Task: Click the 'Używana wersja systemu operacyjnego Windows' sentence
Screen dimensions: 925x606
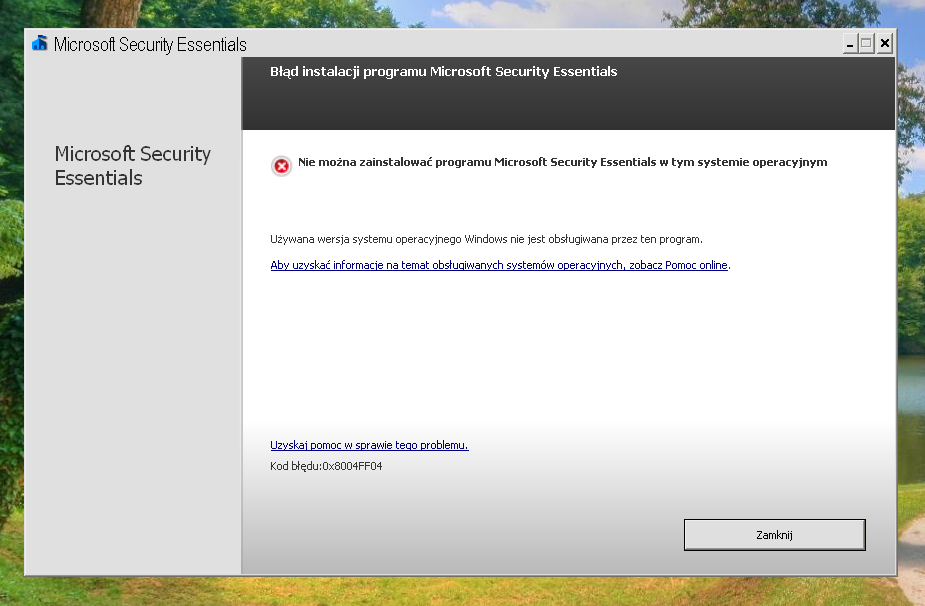Action: tap(487, 239)
